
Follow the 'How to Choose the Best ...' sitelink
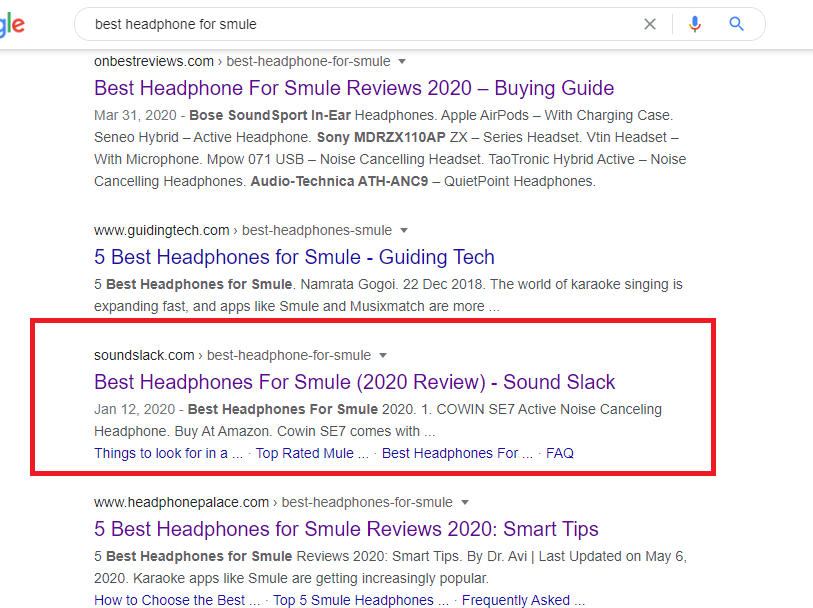[x=177, y=600]
